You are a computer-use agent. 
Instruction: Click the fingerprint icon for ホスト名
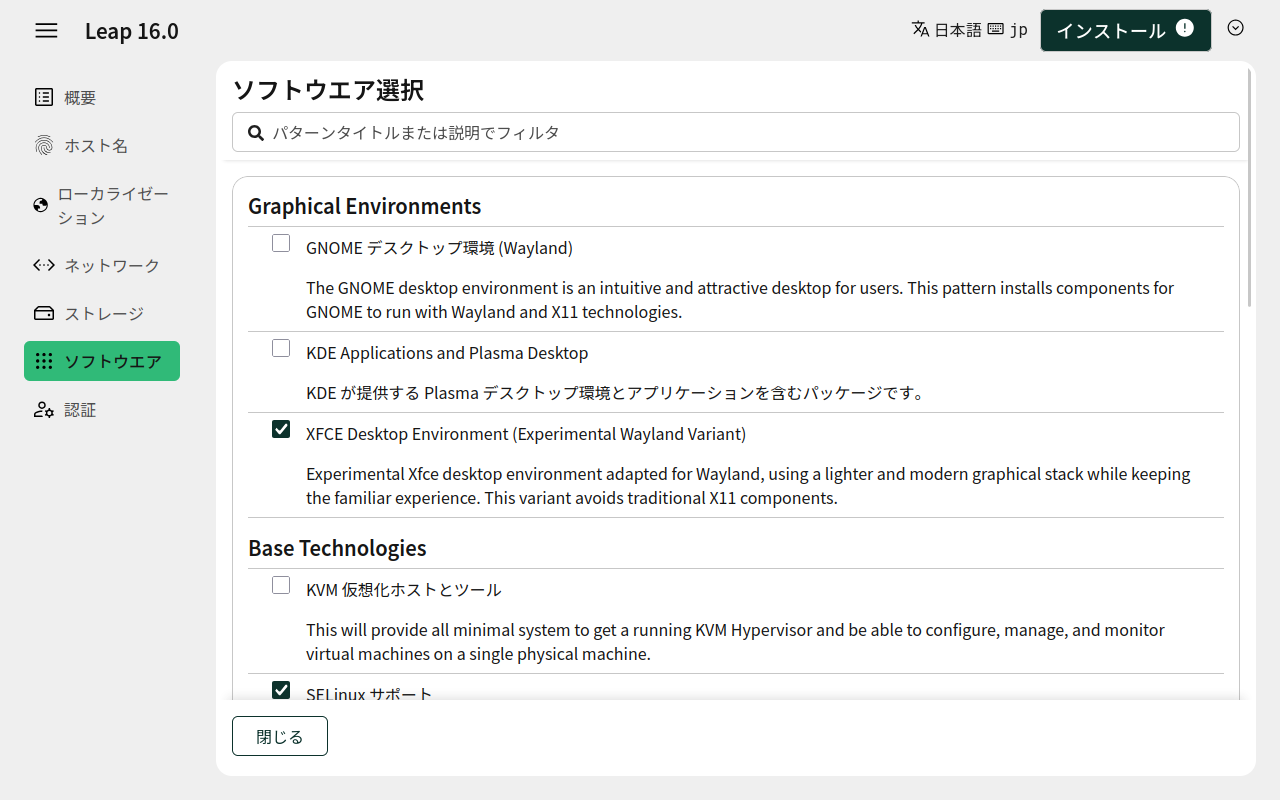click(x=44, y=145)
